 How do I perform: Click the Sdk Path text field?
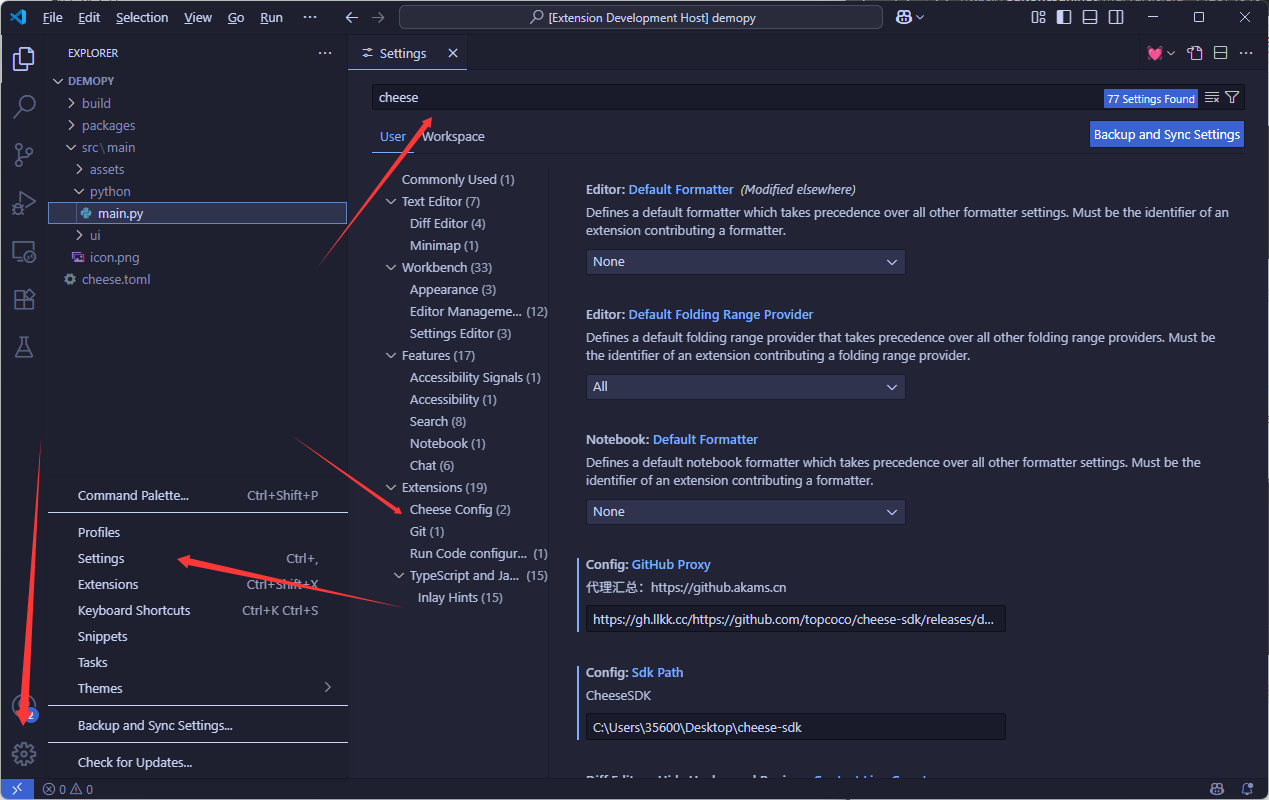tap(795, 727)
